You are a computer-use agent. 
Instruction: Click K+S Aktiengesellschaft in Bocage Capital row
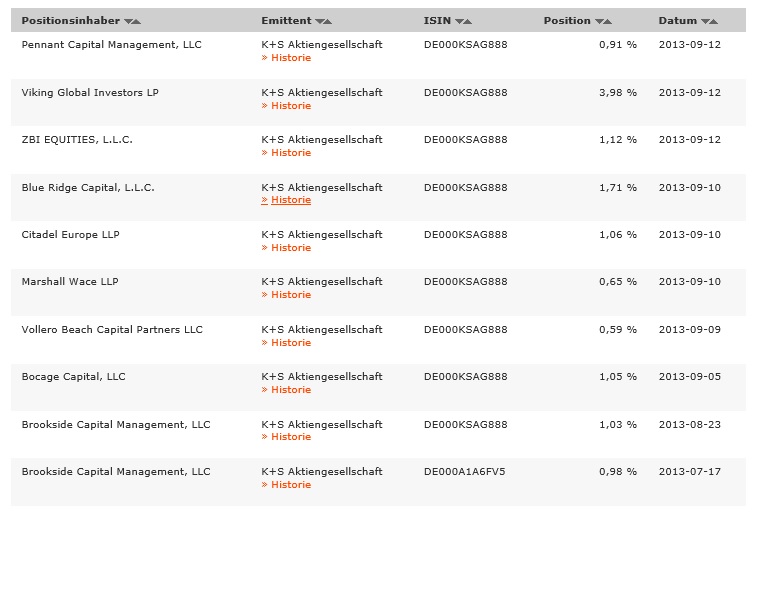pos(322,377)
